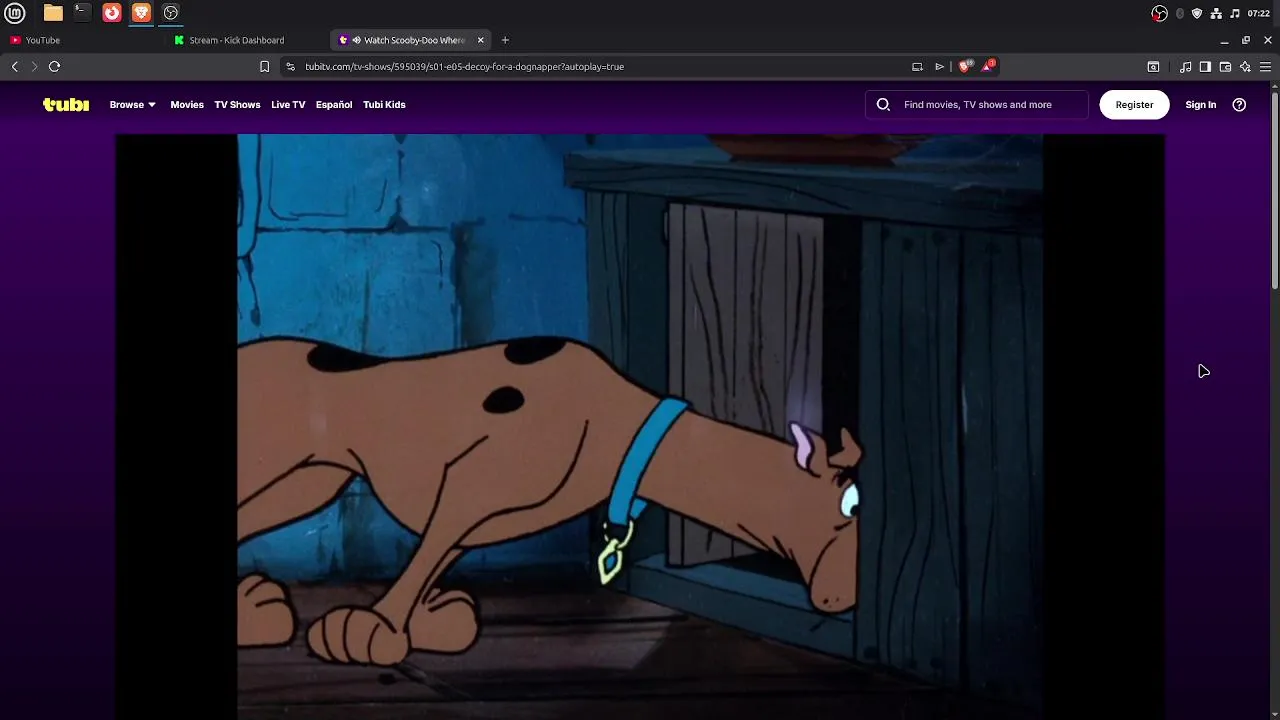Image resolution: width=1280 pixels, height=720 pixels.
Task: Mute the Scooby-Doo tab audio
Action: tap(356, 40)
